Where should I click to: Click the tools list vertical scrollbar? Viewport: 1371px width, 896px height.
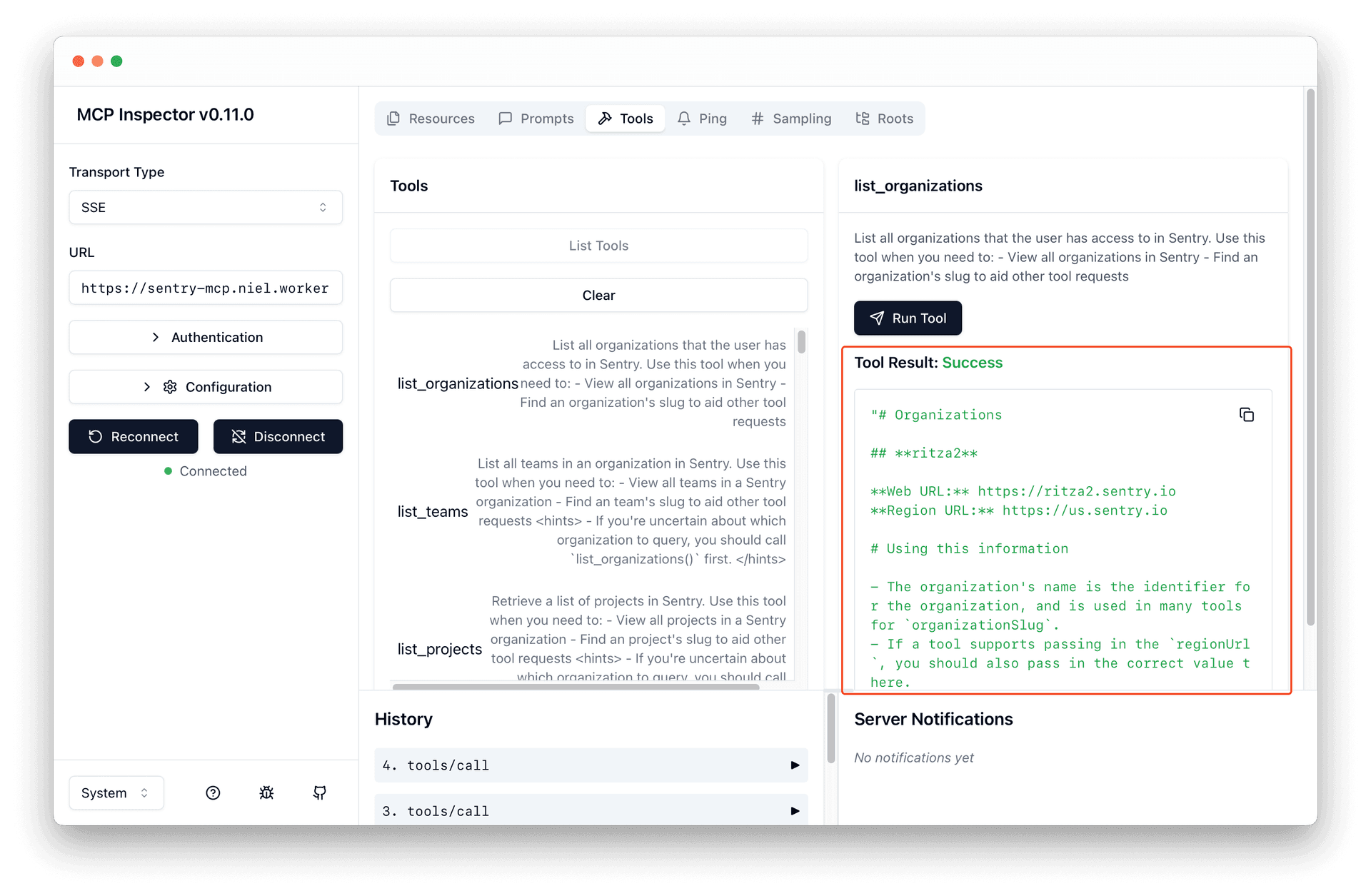(x=801, y=343)
